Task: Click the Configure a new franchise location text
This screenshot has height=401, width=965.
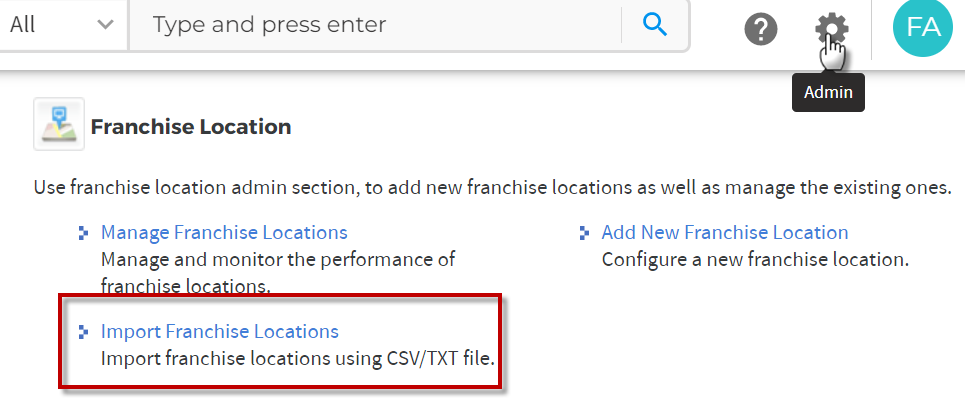Action: [x=755, y=260]
